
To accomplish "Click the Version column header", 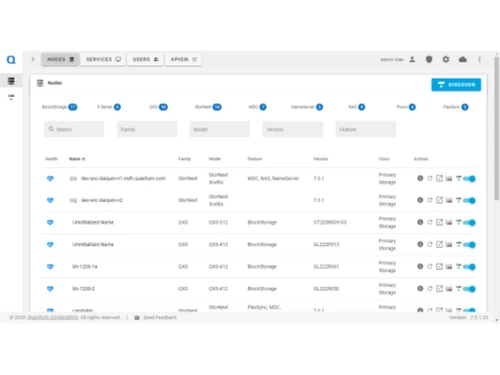I will pos(321,159).
